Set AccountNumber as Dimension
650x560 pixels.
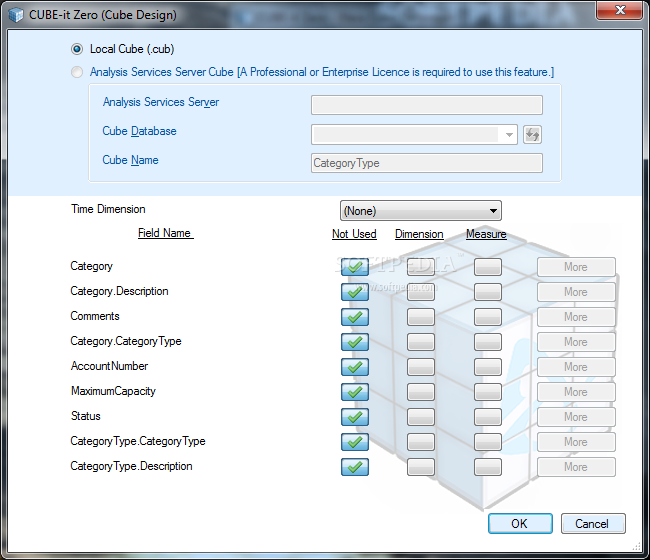pyautogui.click(x=421, y=367)
